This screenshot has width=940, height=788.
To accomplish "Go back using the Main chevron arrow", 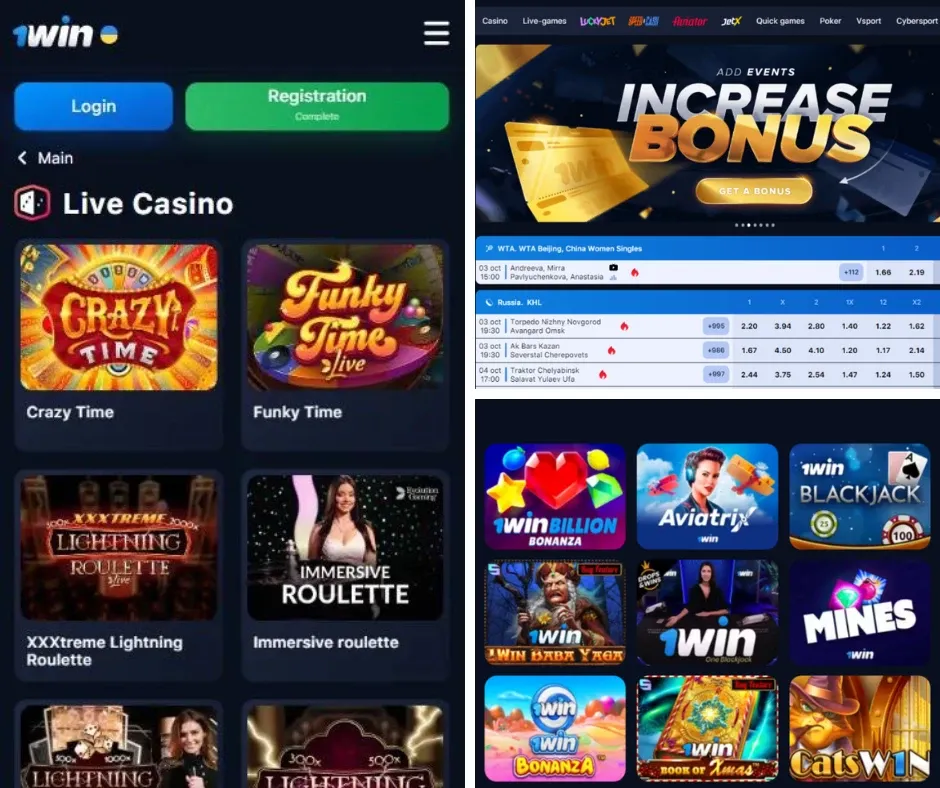I will point(22,158).
